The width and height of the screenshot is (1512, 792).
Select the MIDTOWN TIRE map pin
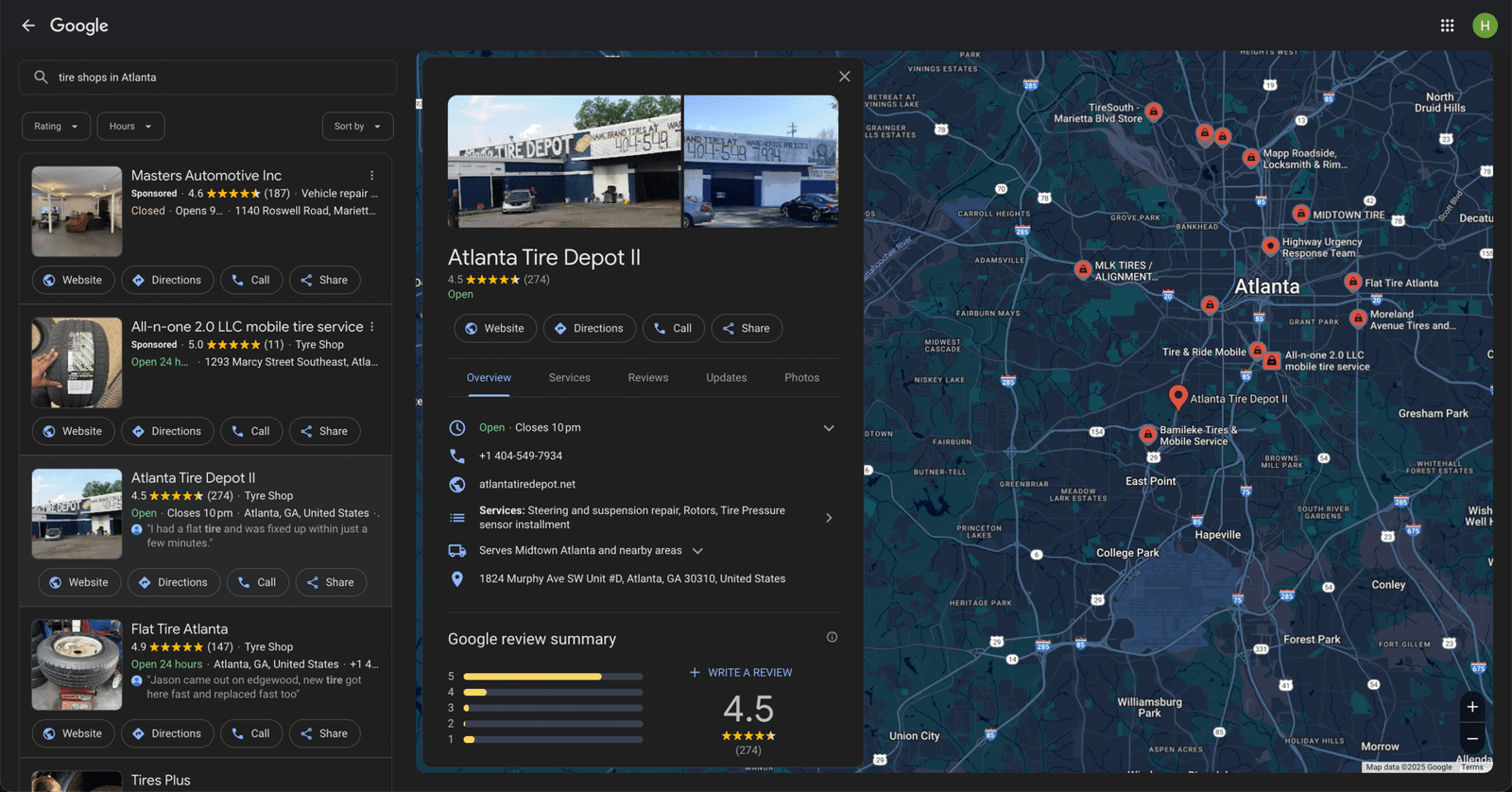click(1301, 214)
